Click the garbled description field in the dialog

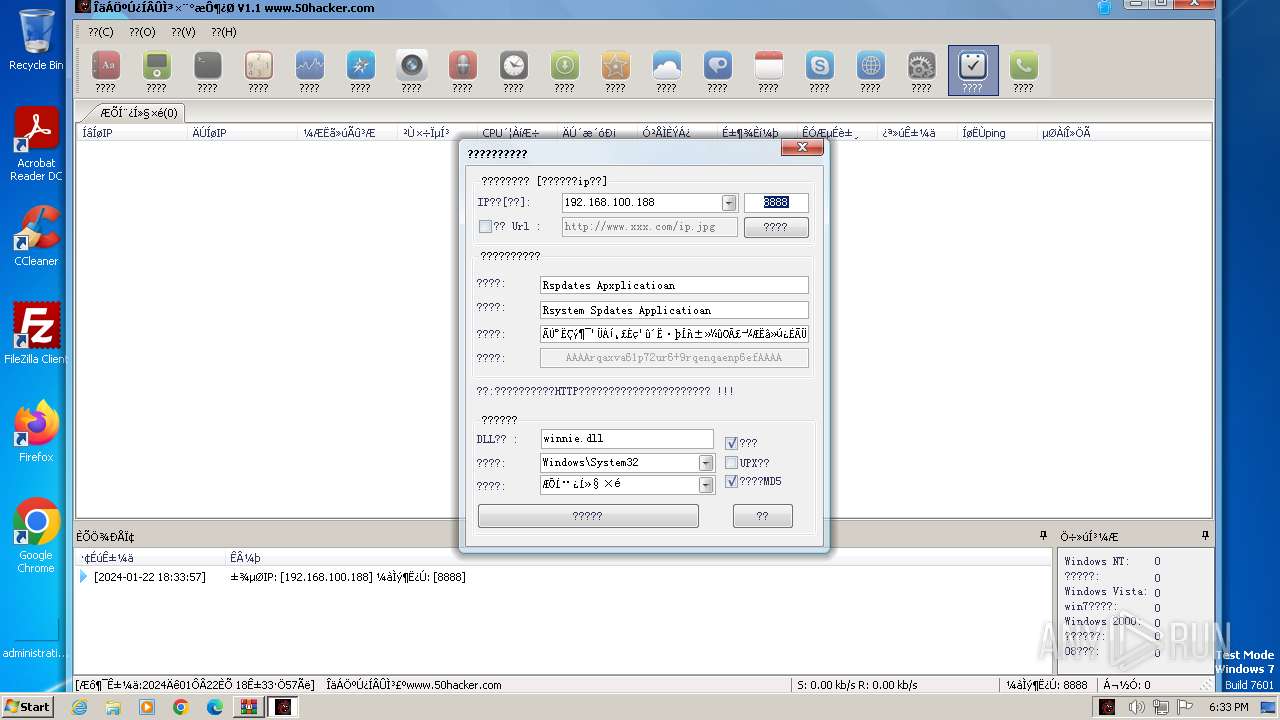(x=674, y=334)
